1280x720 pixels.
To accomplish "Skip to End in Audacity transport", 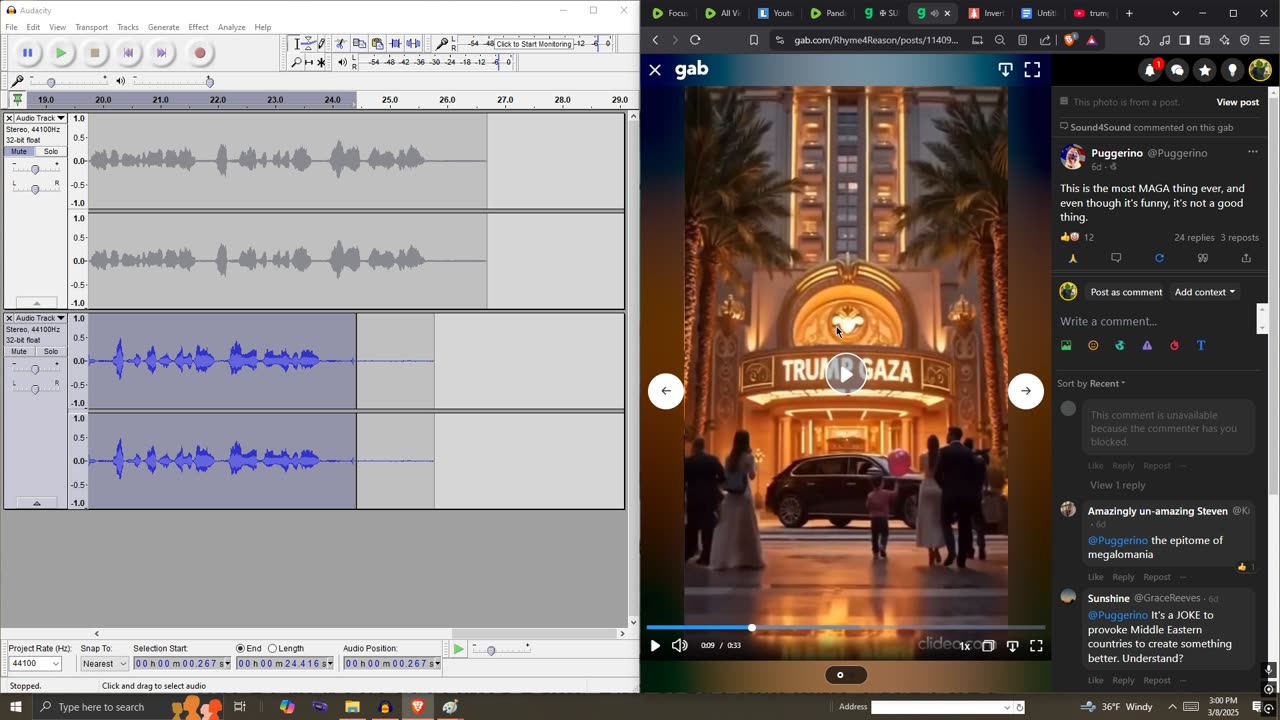I will tap(162, 53).
